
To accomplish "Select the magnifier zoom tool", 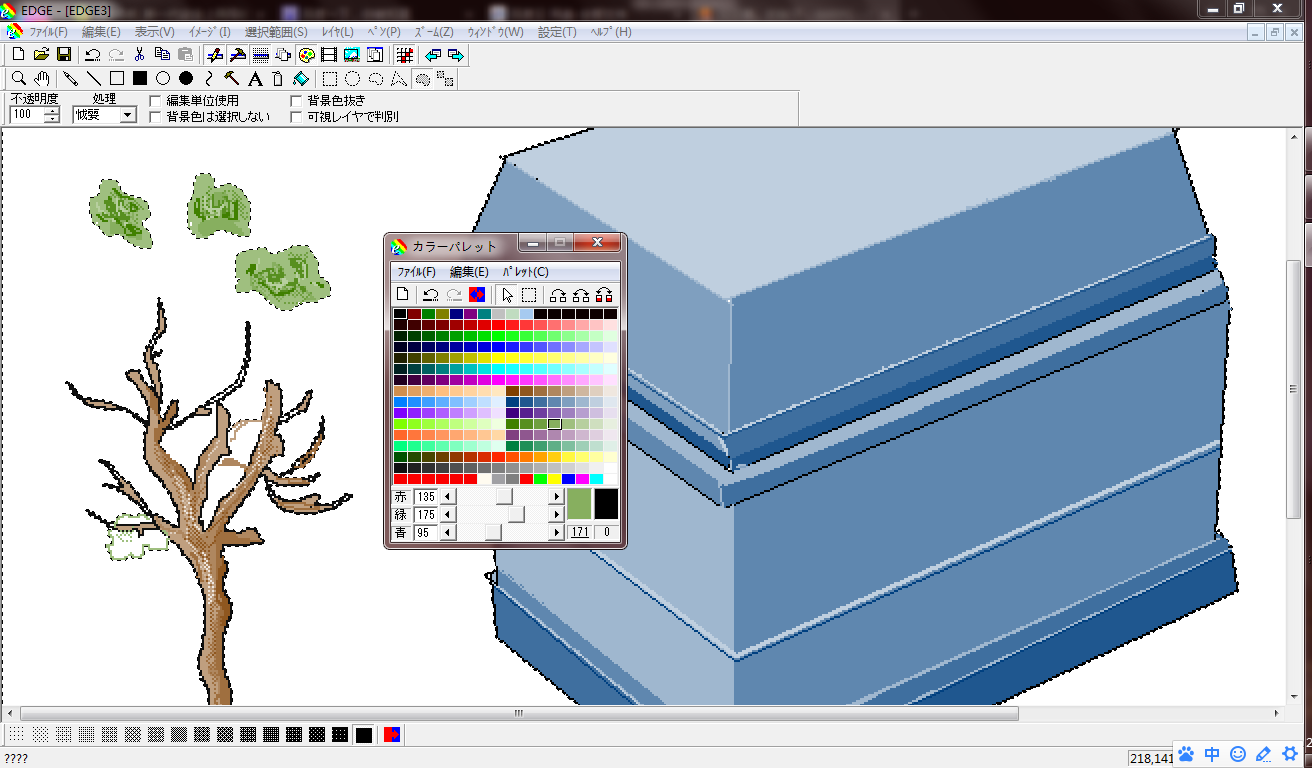I will (18, 78).
